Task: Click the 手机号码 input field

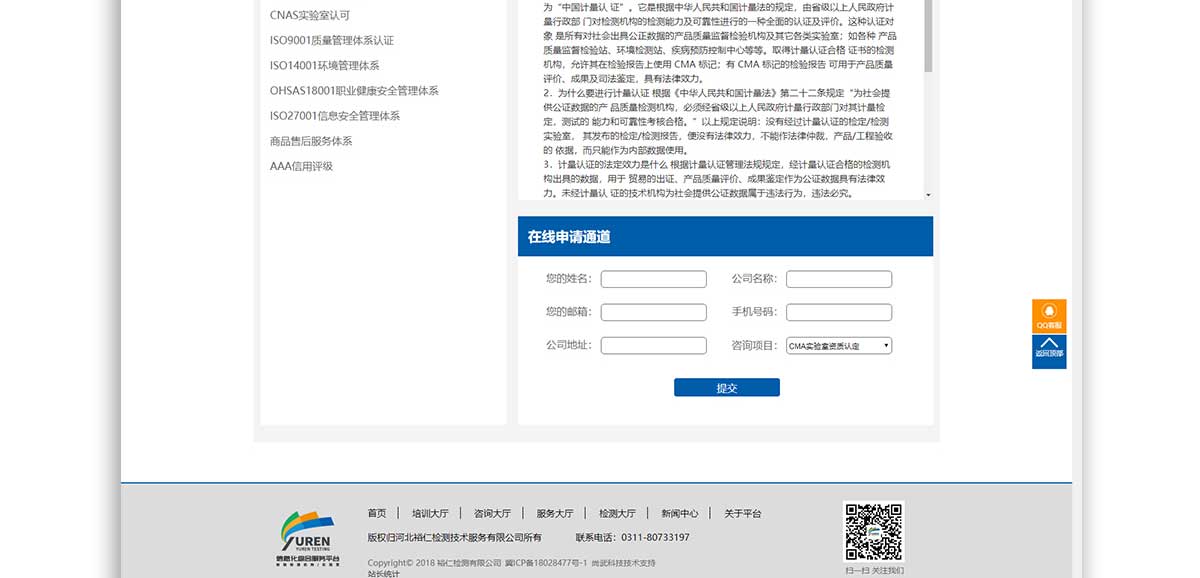Action: click(838, 312)
